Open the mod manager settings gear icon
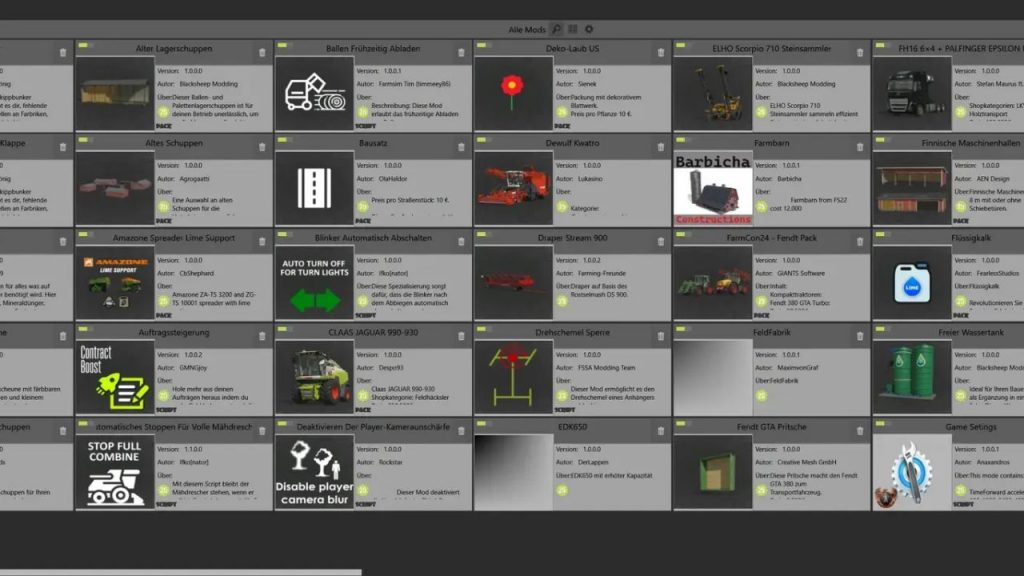 (x=589, y=28)
